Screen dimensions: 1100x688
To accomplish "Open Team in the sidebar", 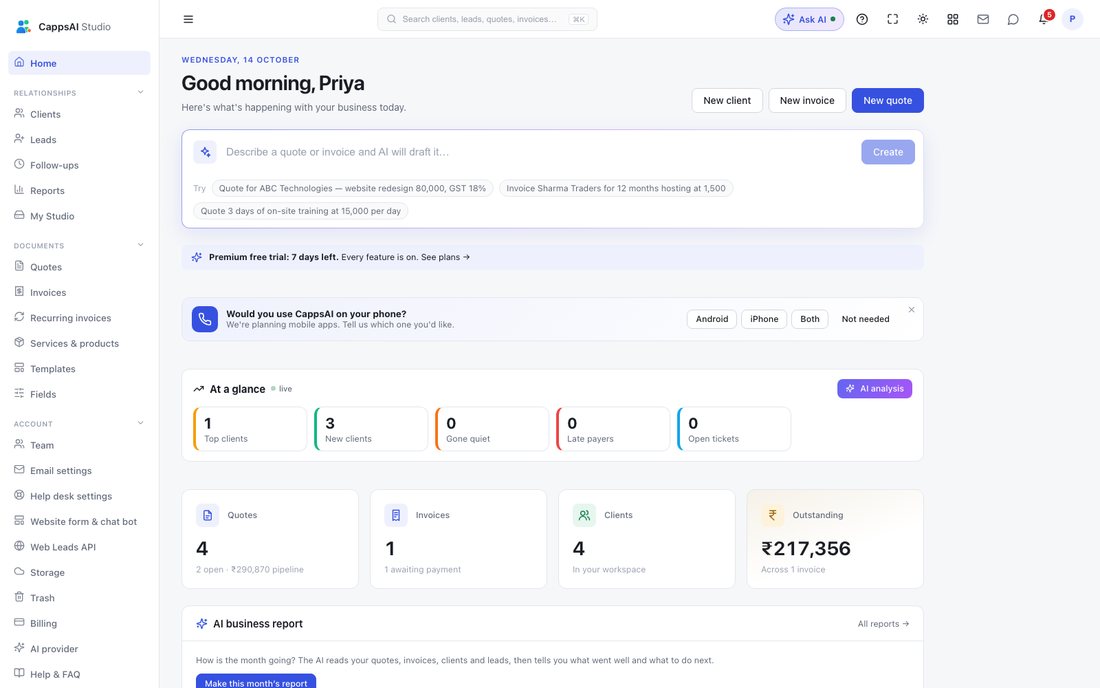I will 79,445.
